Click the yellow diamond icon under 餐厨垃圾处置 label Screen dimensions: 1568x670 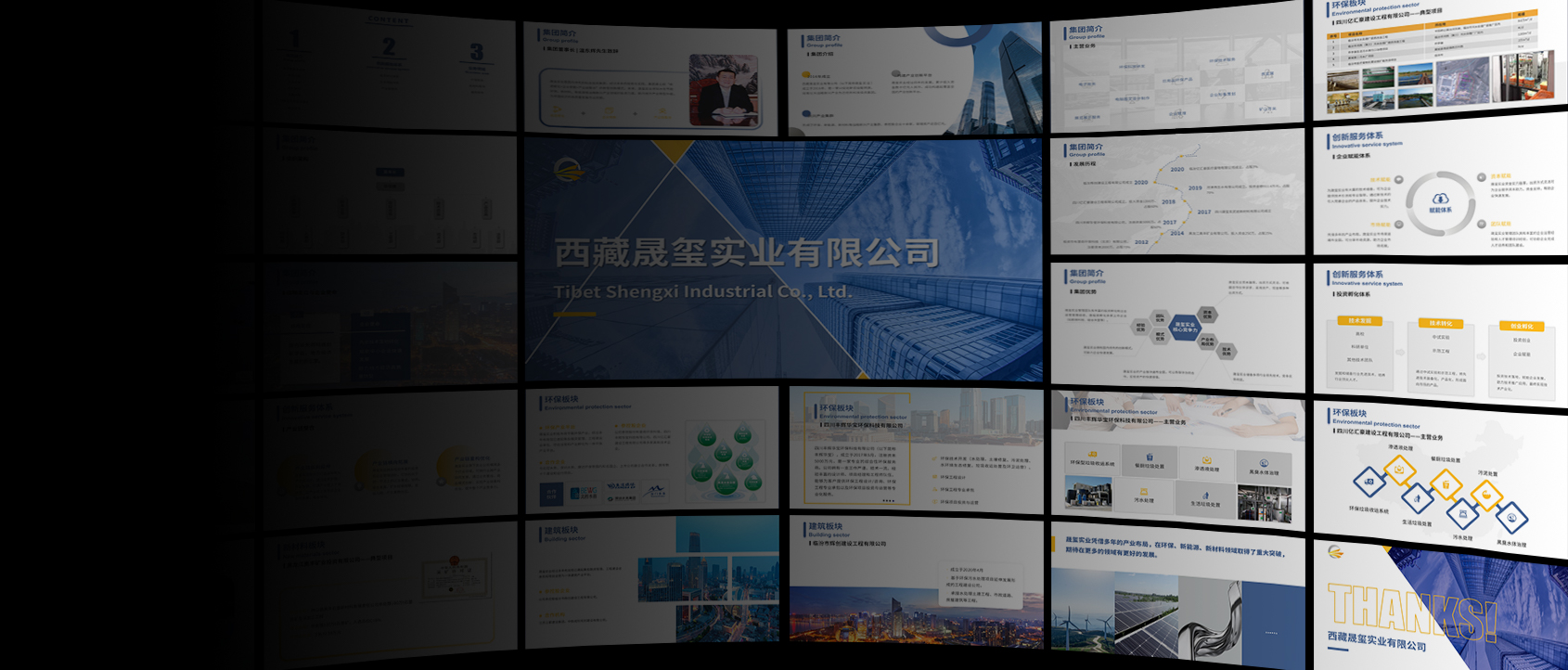1446,483
